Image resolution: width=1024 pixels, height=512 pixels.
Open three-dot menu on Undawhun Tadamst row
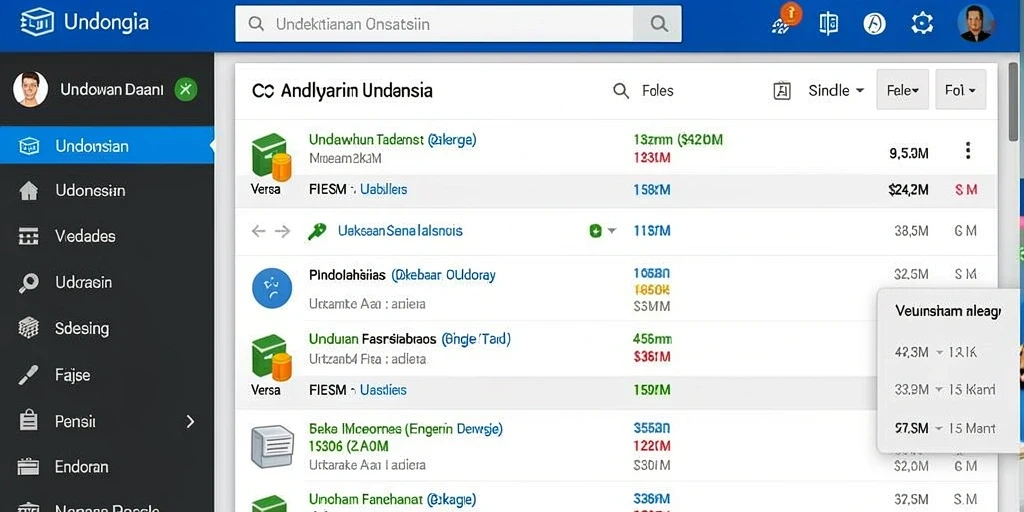click(x=968, y=152)
